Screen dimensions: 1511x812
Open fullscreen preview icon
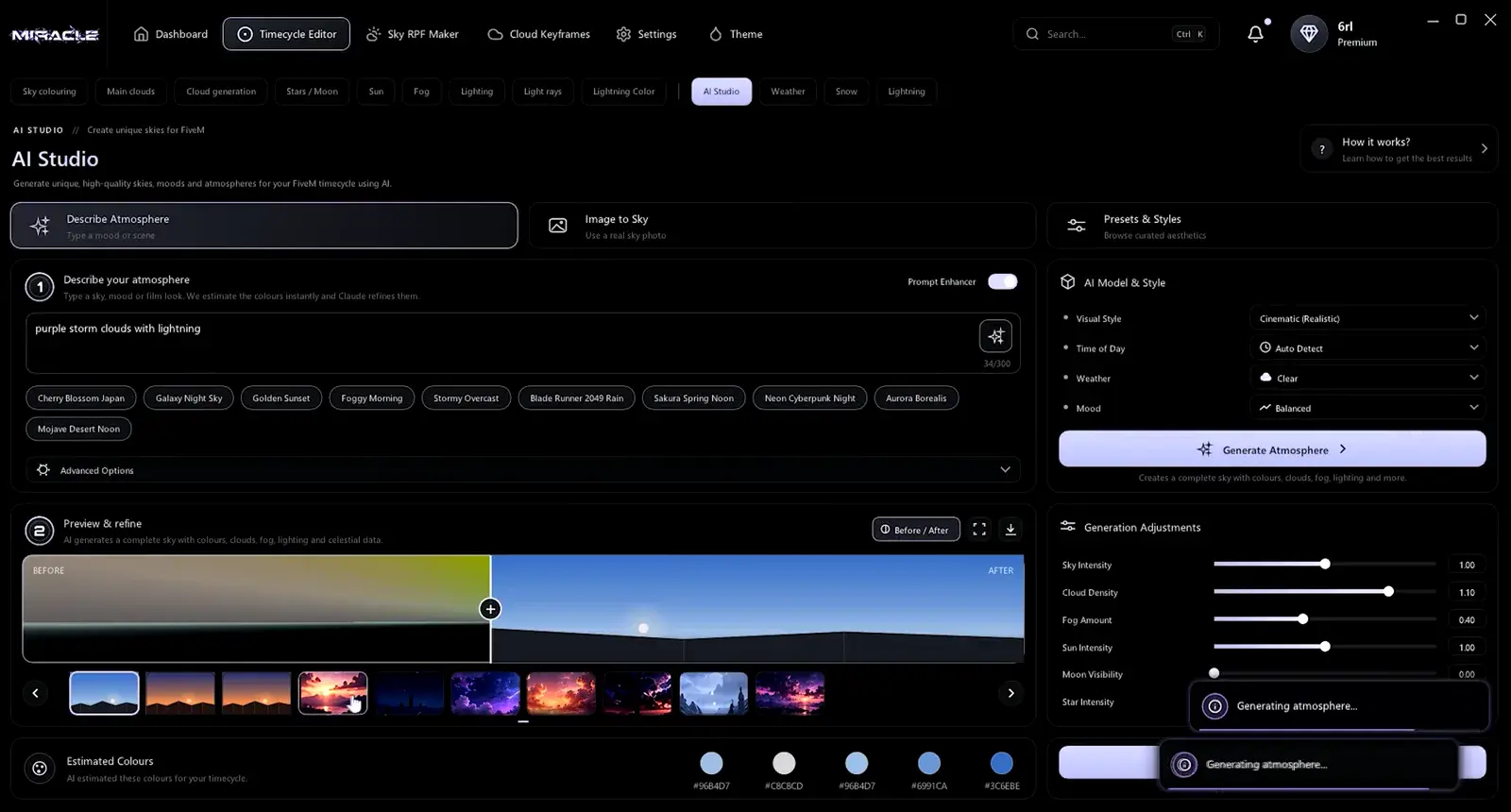point(979,530)
